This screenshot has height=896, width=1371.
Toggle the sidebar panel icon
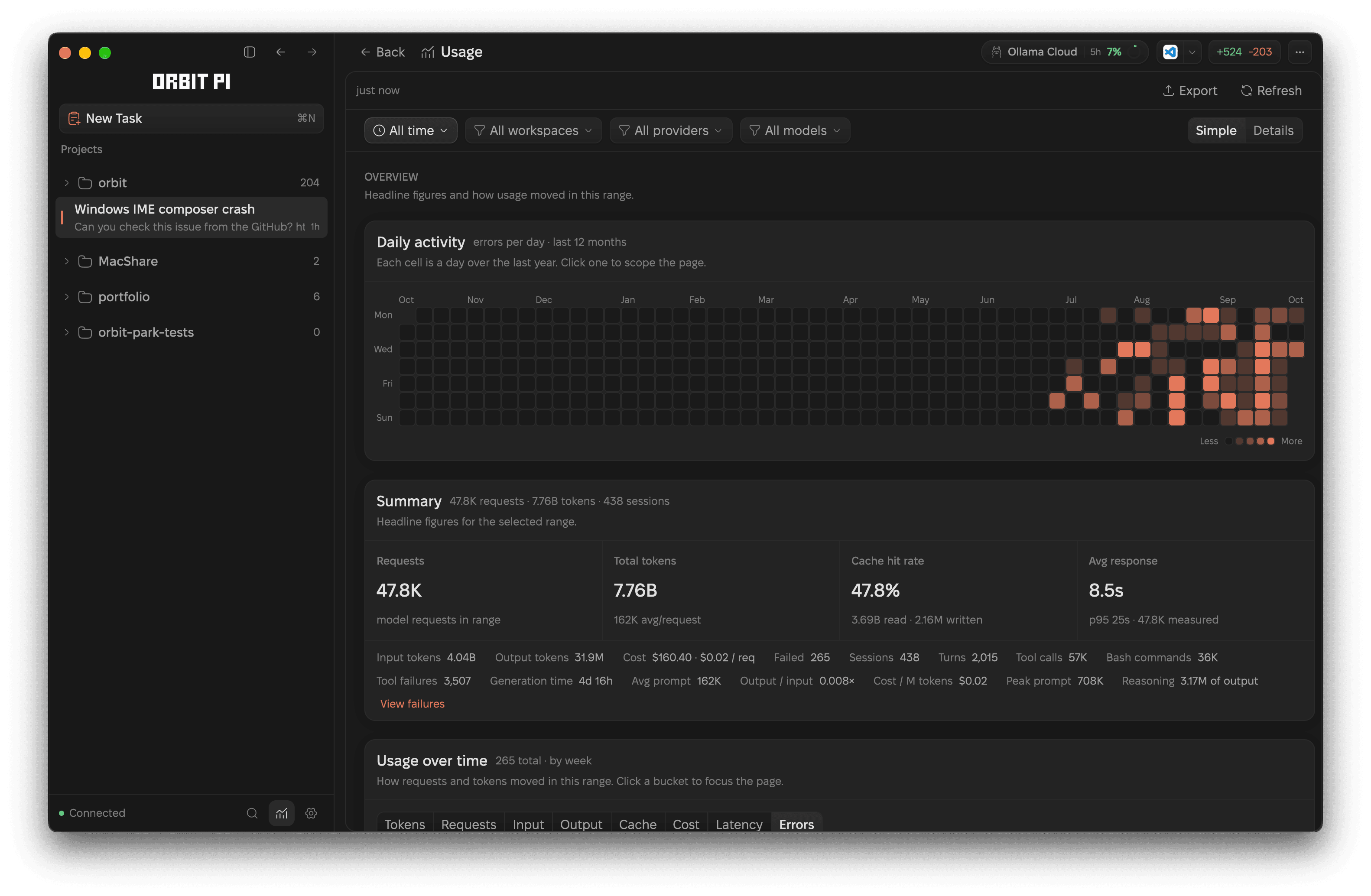coord(250,52)
